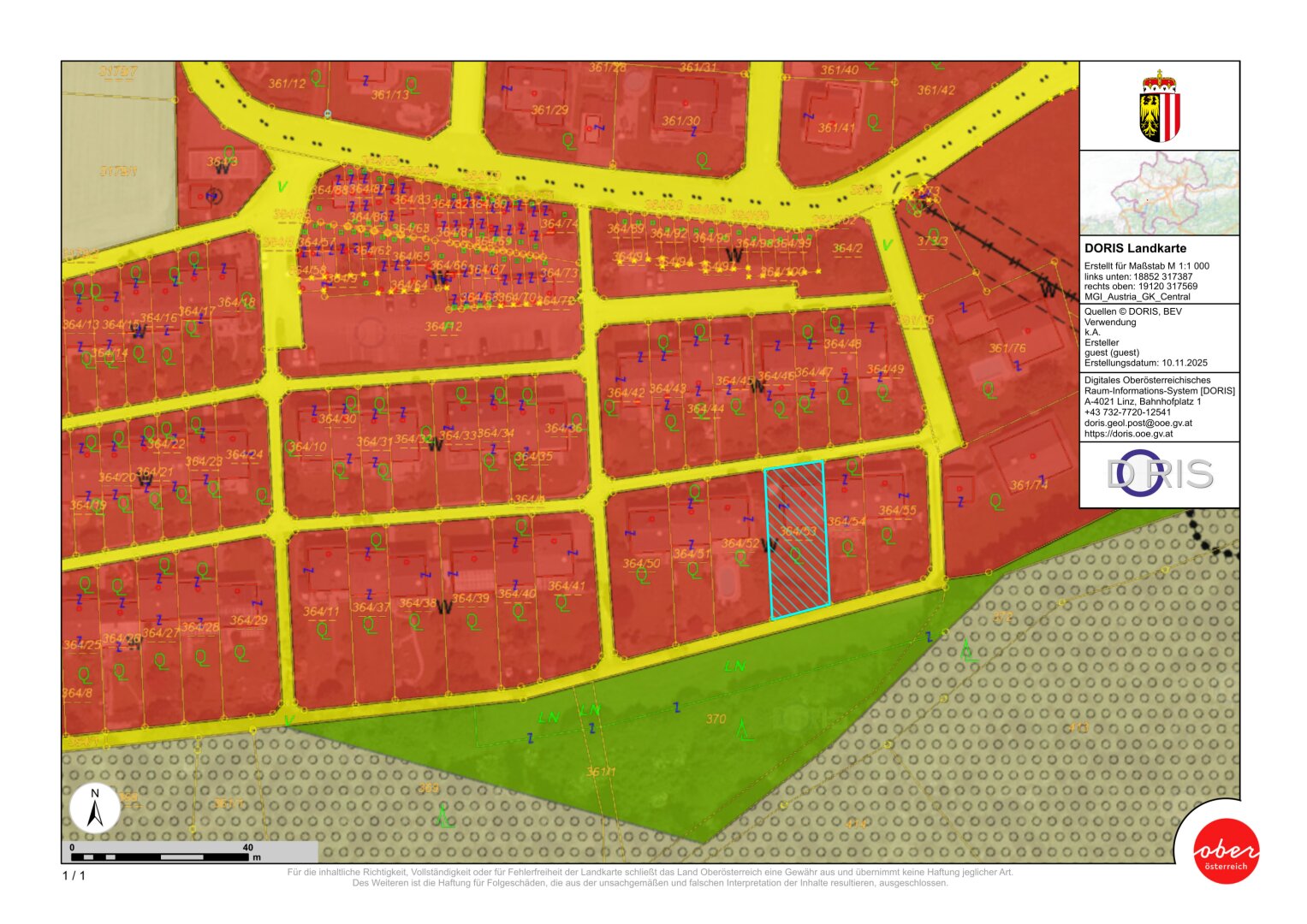Click the green symbol beside parcel 370
The width and height of the screenshot is (1307, 924).
(x=745, y=729)
